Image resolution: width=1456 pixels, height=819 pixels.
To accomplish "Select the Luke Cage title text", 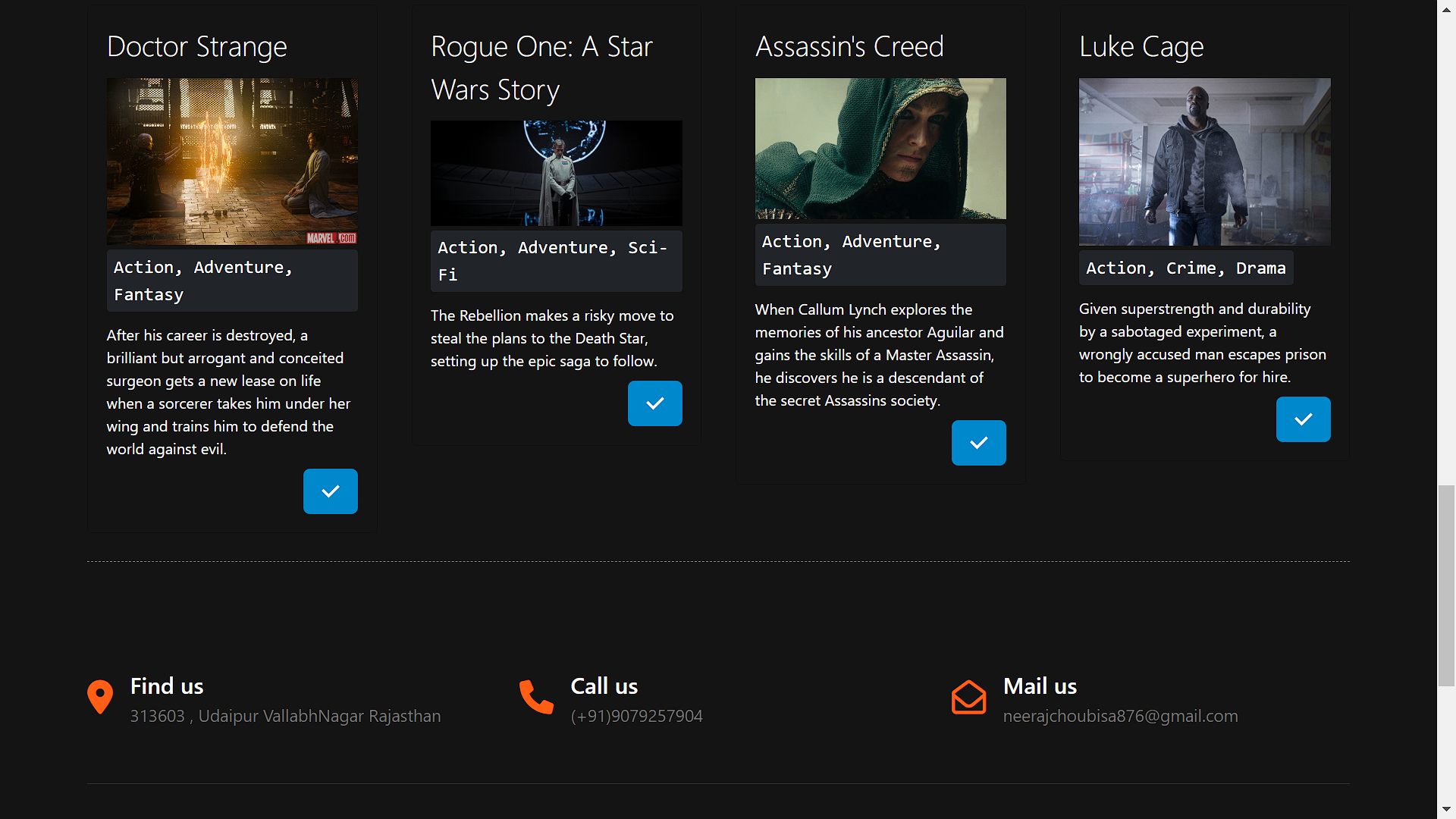I will click(1141, 47).
